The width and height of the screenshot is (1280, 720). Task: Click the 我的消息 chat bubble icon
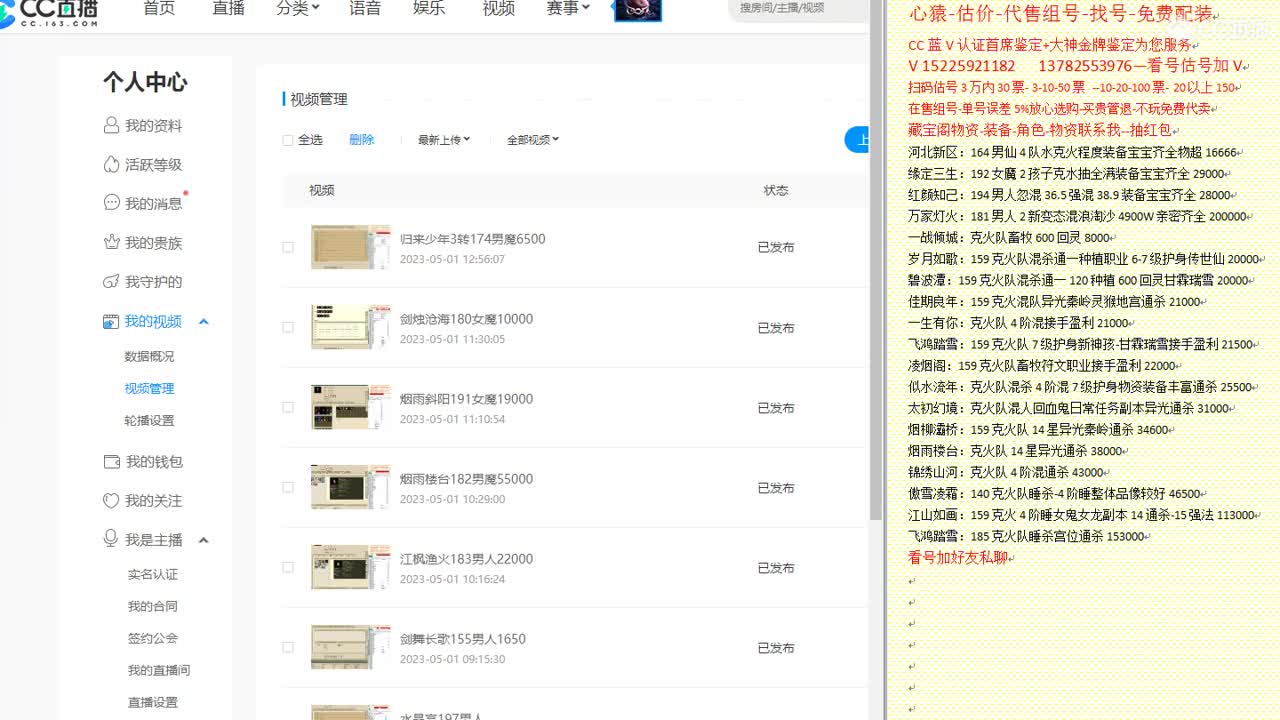(112, 203)
